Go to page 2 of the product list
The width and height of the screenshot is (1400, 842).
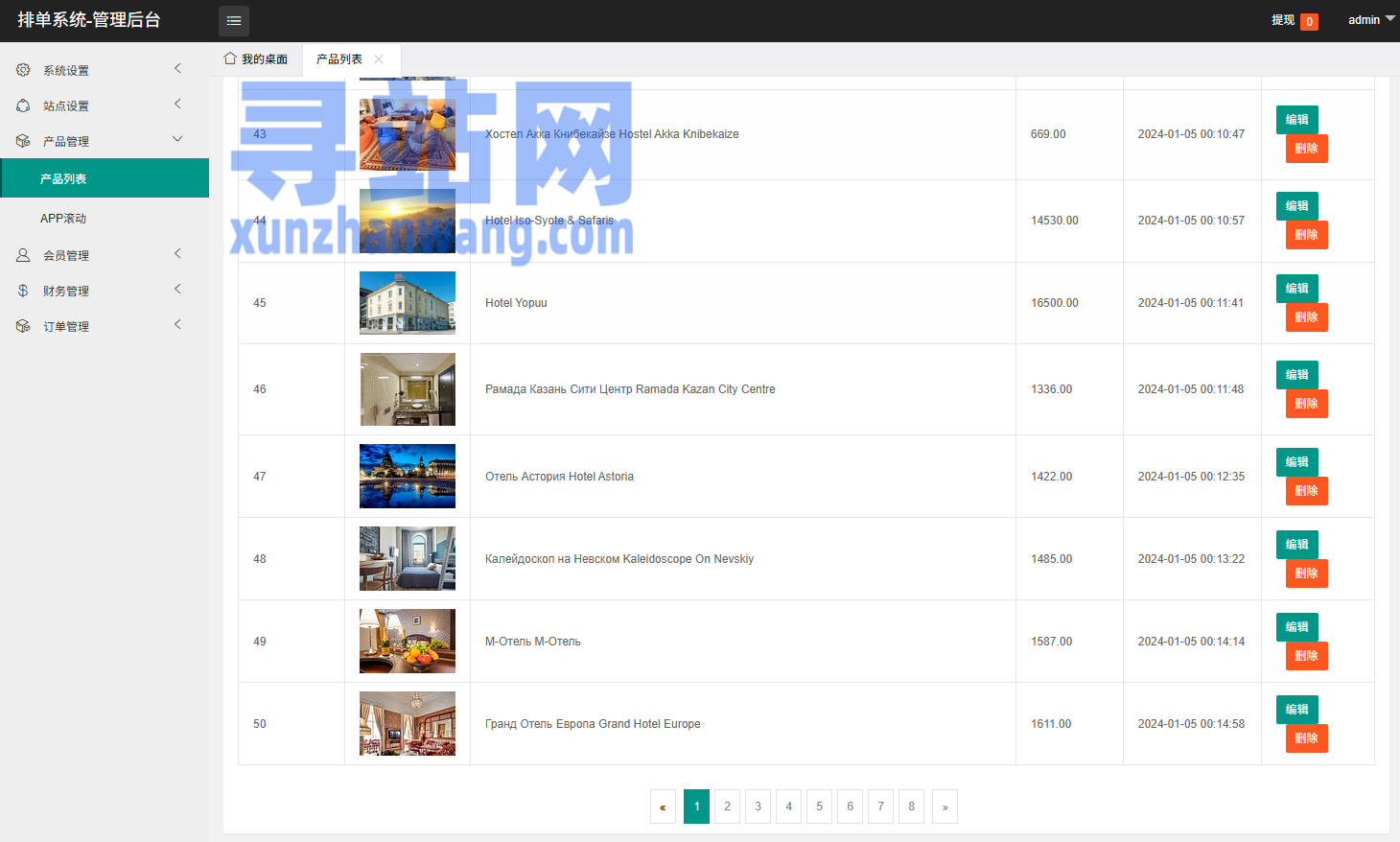click(x=727, y=807)
